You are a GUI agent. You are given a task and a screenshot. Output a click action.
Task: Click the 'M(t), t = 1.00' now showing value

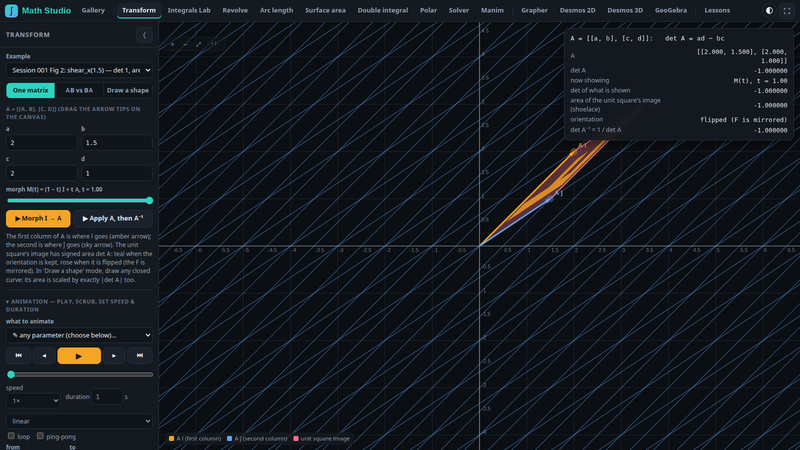760,81
